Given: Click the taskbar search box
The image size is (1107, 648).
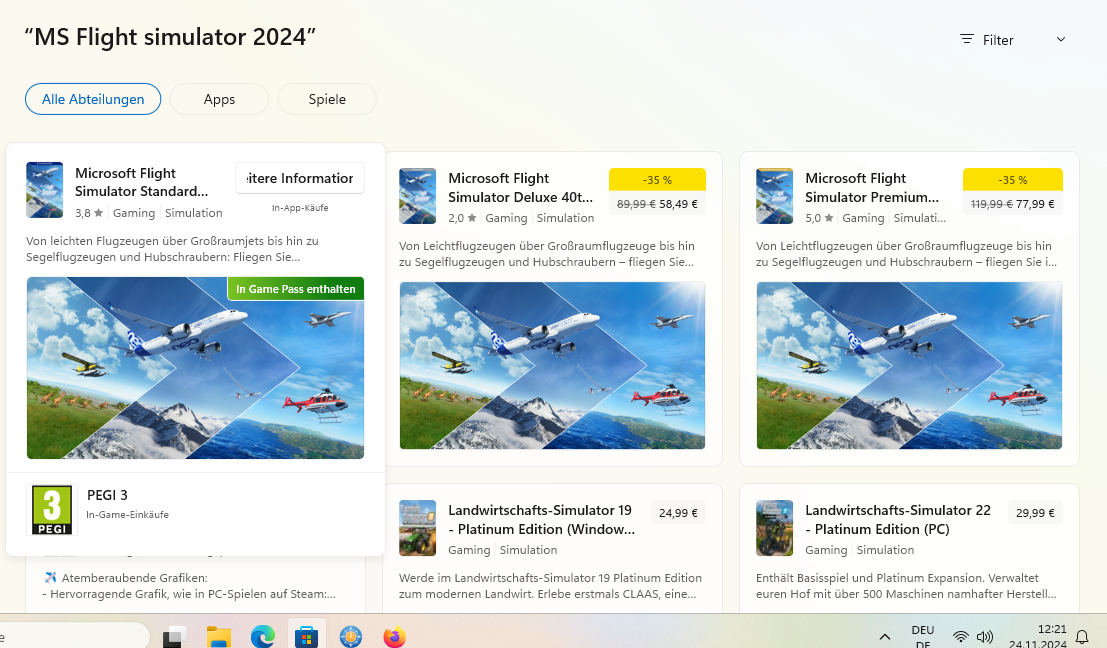Looking at the screenshot, I should click(x=74, y=636).
